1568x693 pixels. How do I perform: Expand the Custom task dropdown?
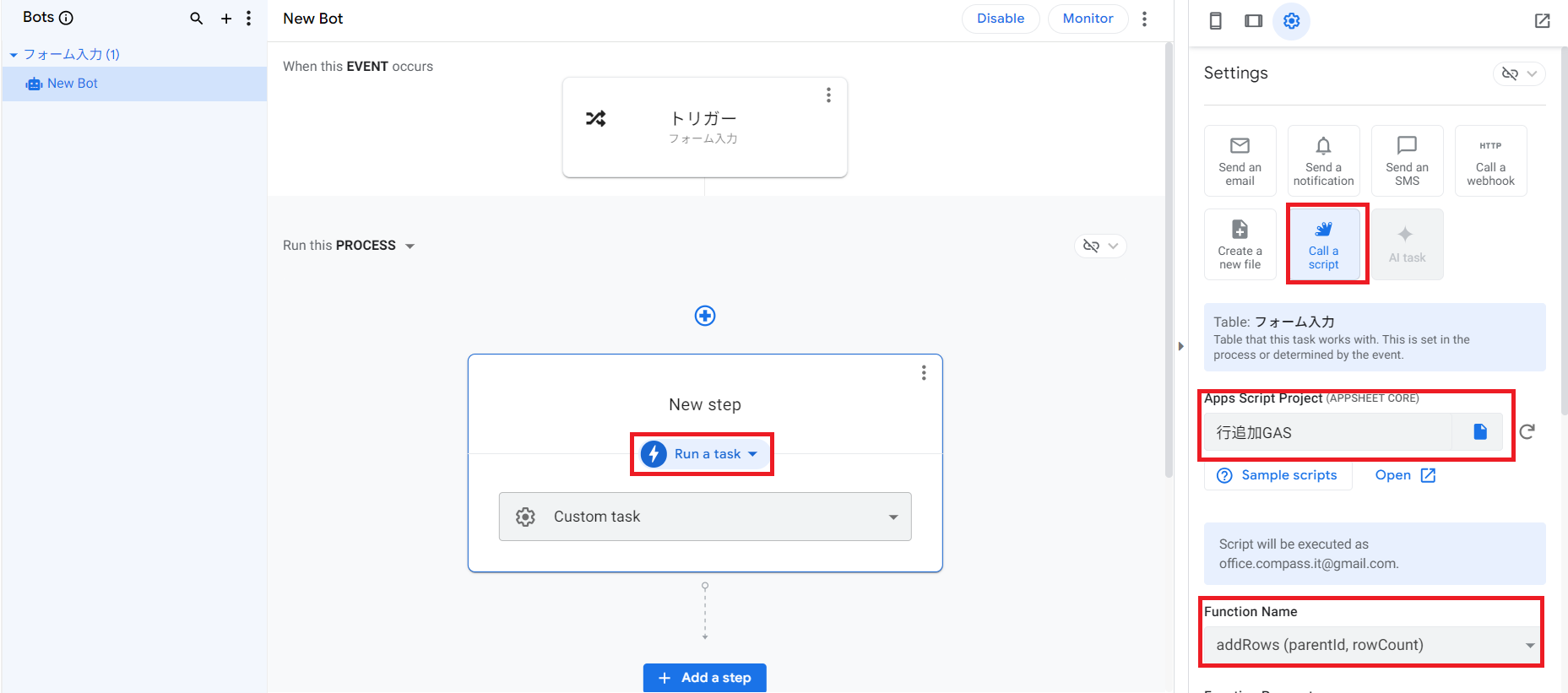coord(705,517)
